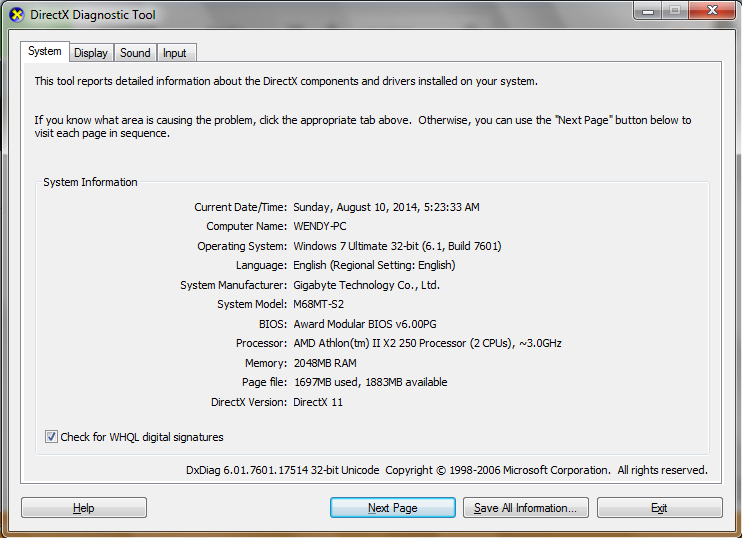Click the AMD Athlon processor value text

click(x=427, y=343)
